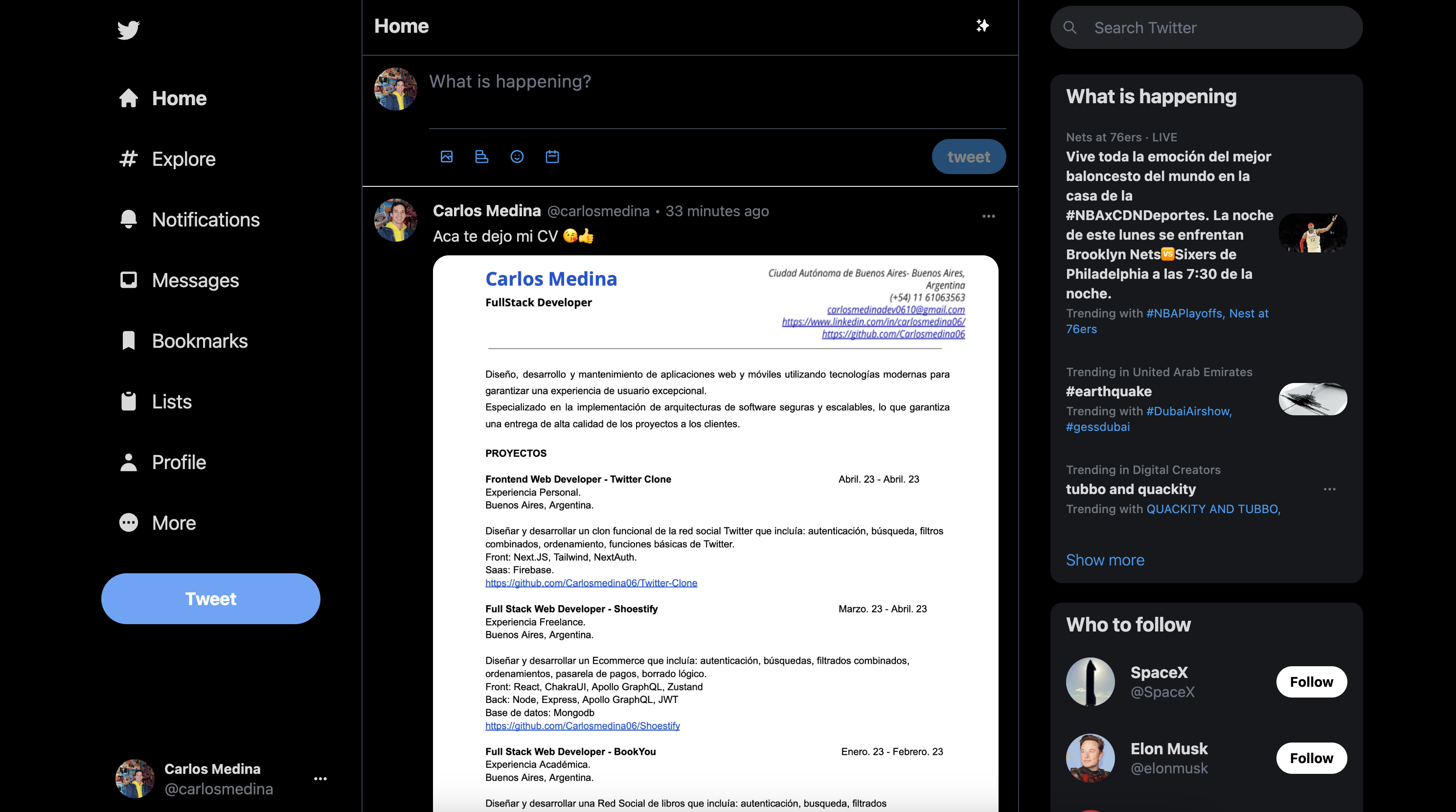The height and width of the screenshot is (812, 1456).
Task: Insert a GIF in the tweet composer
Action: click(481, 157)
